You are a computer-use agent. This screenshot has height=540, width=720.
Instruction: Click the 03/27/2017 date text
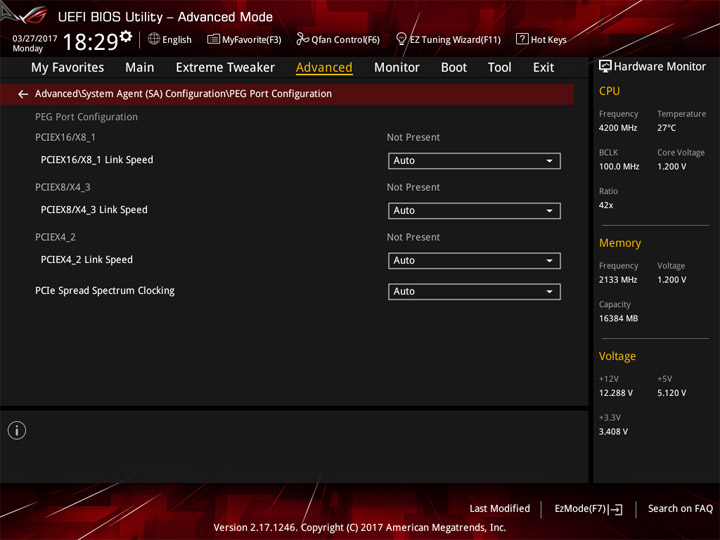click(x=35, y=39)
